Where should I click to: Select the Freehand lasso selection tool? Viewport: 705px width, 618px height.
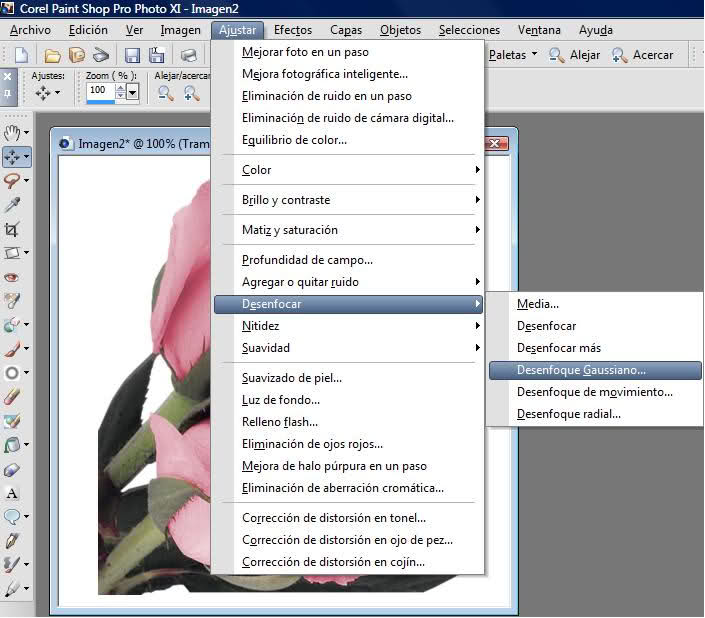coord(12,181)
